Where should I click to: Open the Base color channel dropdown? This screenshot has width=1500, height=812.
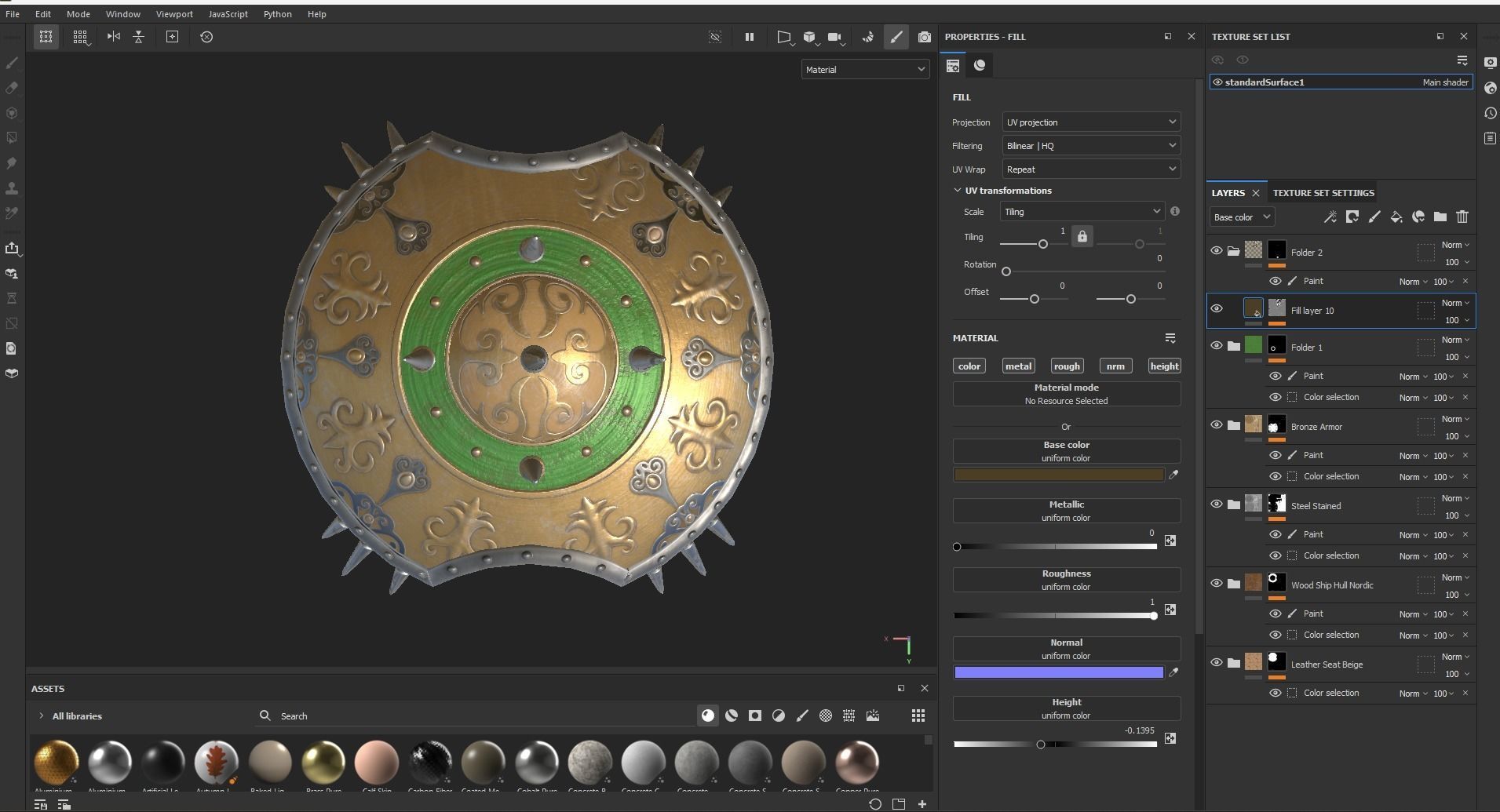[1241, 217]
